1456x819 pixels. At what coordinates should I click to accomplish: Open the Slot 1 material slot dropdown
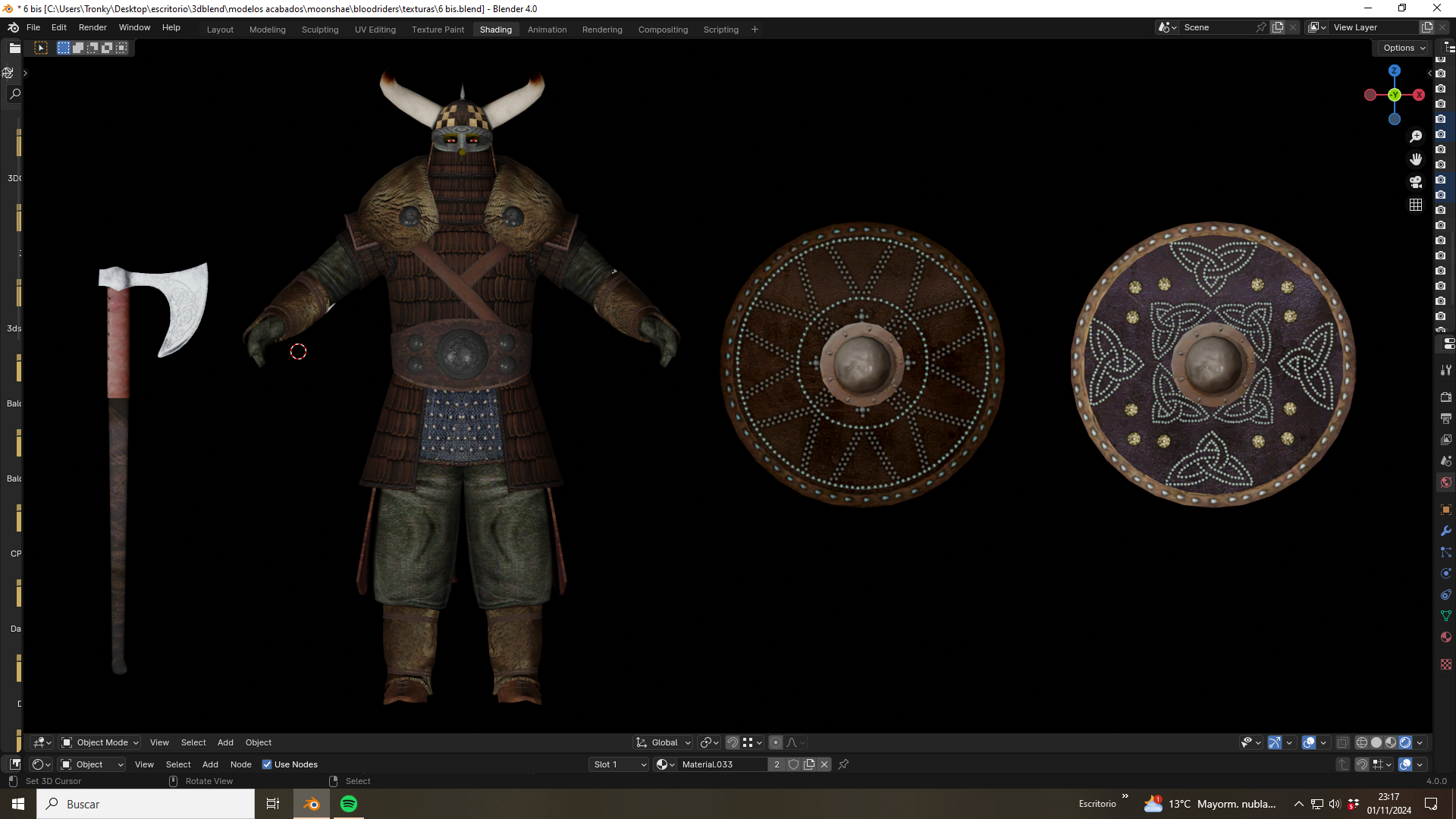(x=620, y=764)
